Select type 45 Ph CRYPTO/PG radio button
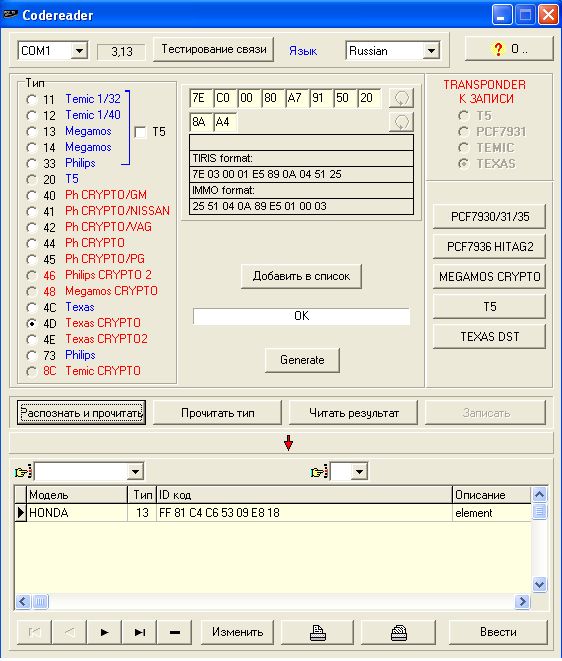This screenshot has width=562, height=661. 31,259
